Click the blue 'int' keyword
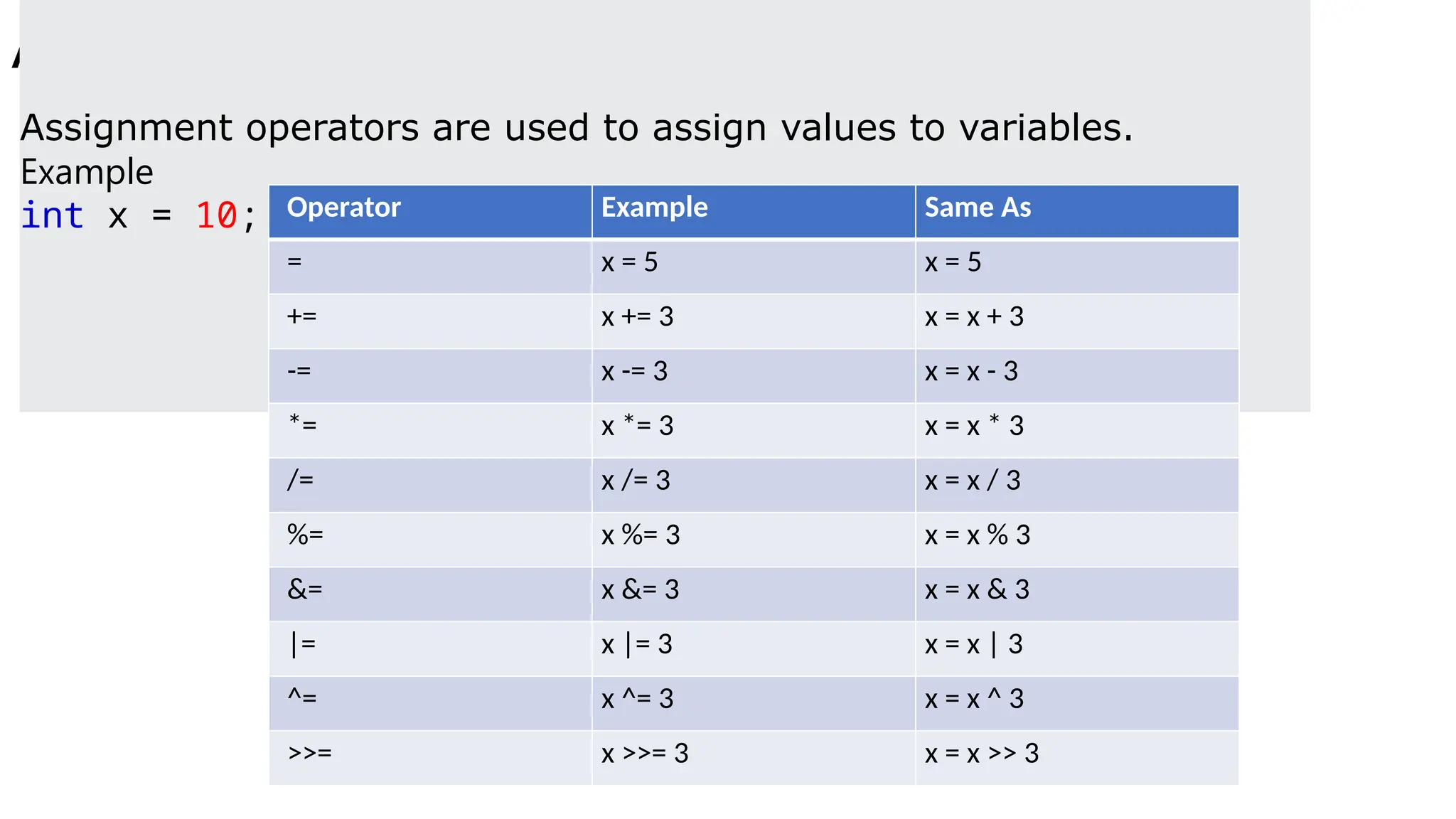The image size is (1456, 819). pyautogui.click(x=52, y=215)
